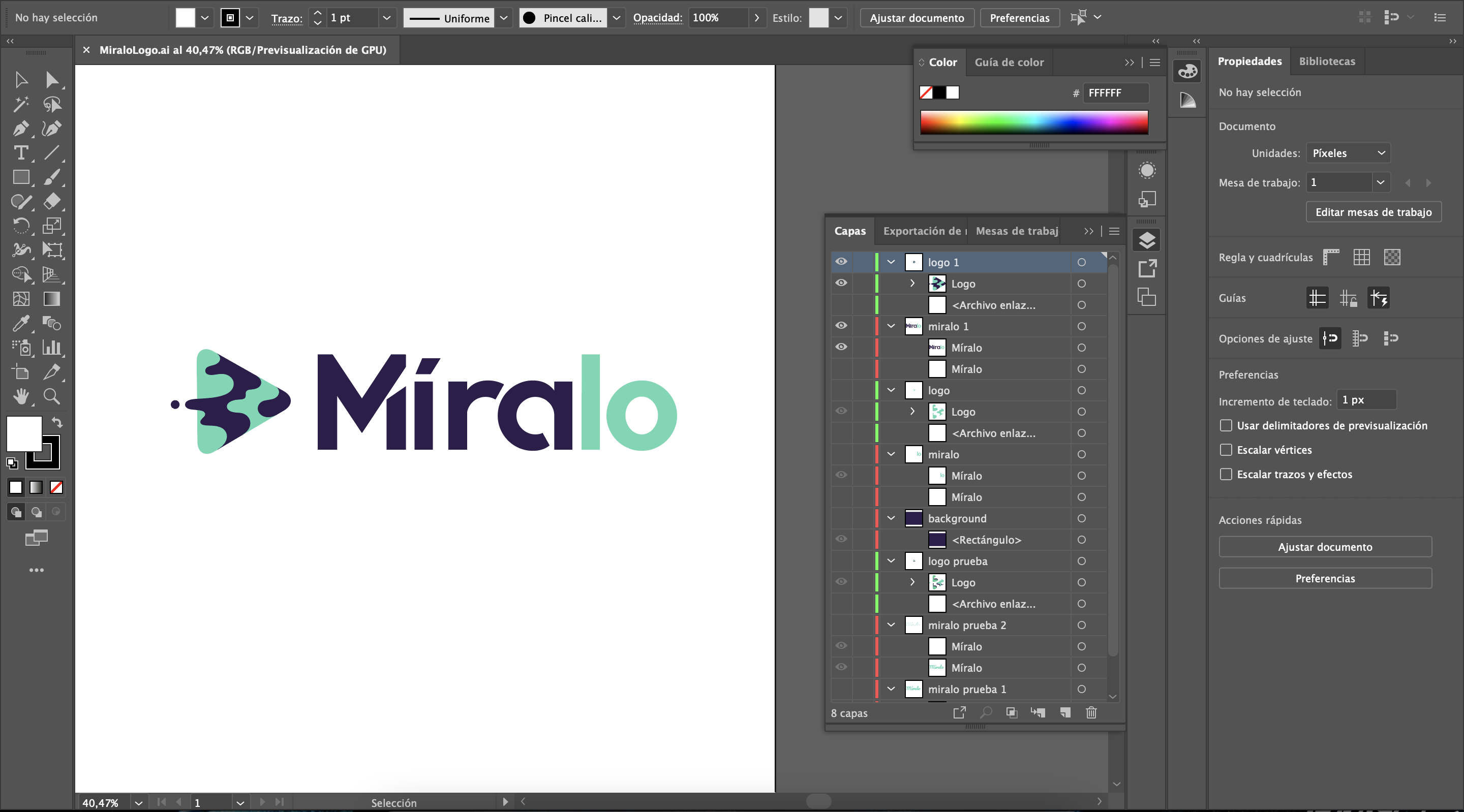
Task: Enable Escalar vértices checkbox
Action: tap(1226, 450)
